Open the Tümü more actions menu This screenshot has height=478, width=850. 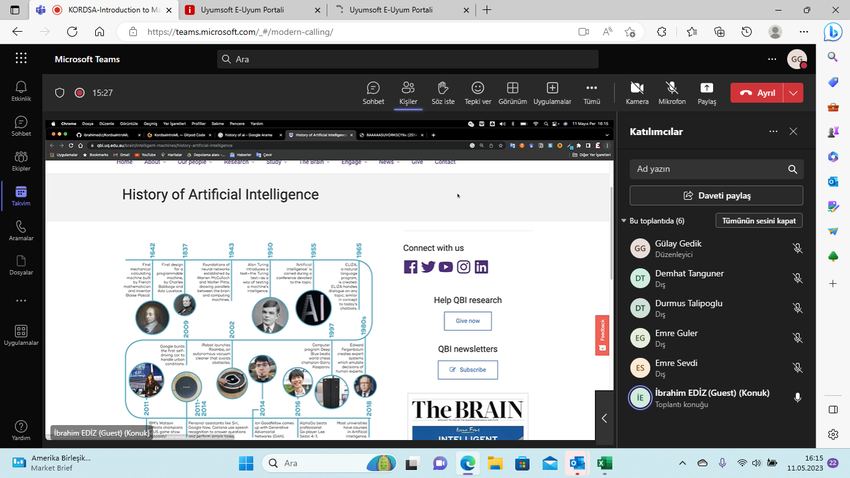[x=591, y=88]
